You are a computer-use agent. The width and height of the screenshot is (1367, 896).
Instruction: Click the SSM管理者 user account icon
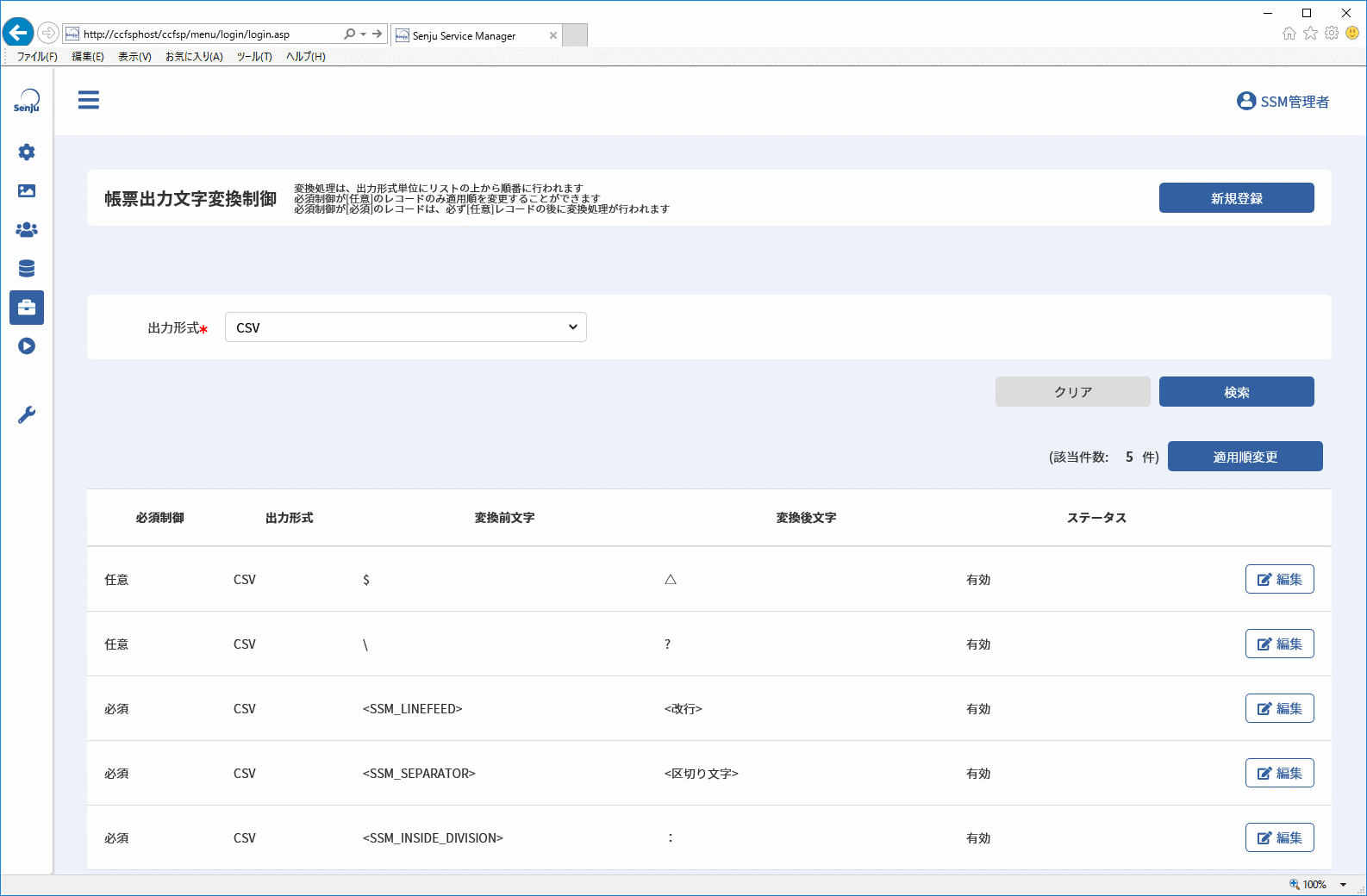point(1246,101)
